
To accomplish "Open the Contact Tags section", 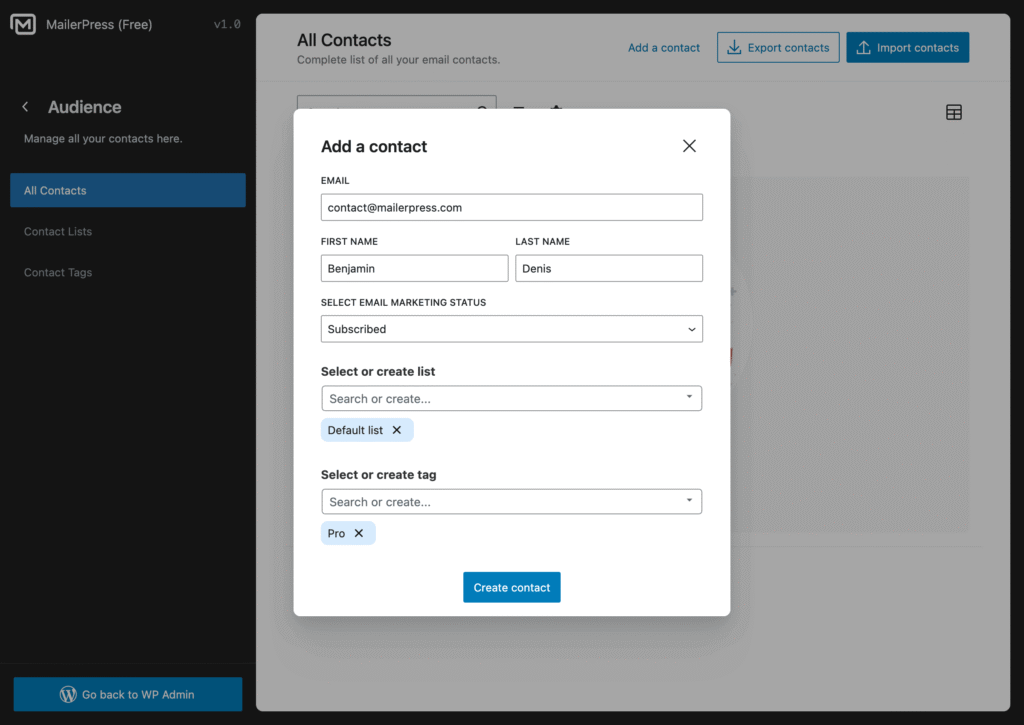I will (57, 272).
